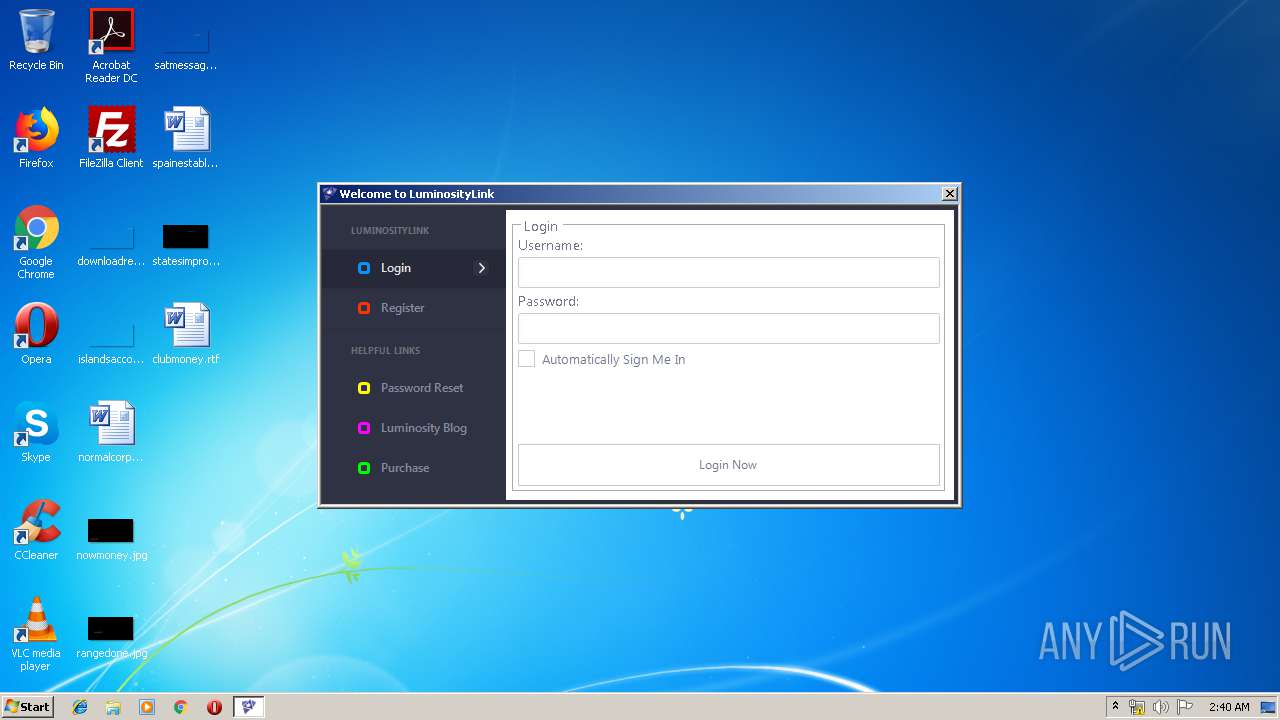Launch Internet Explorer from taskbar
The image size is (1280, 720).
80,707
